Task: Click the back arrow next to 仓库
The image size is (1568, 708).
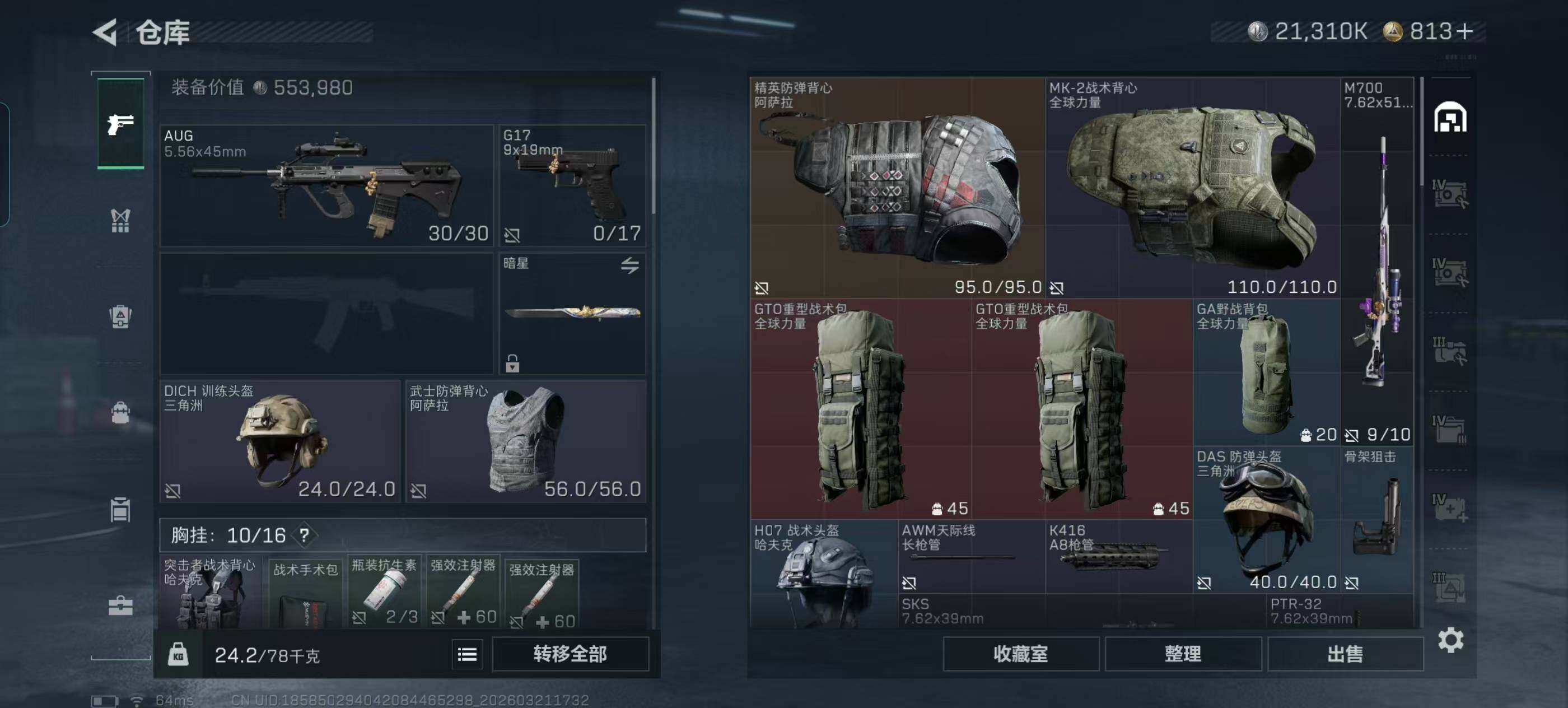Action: pyautogui.click(x=105, y=32)
